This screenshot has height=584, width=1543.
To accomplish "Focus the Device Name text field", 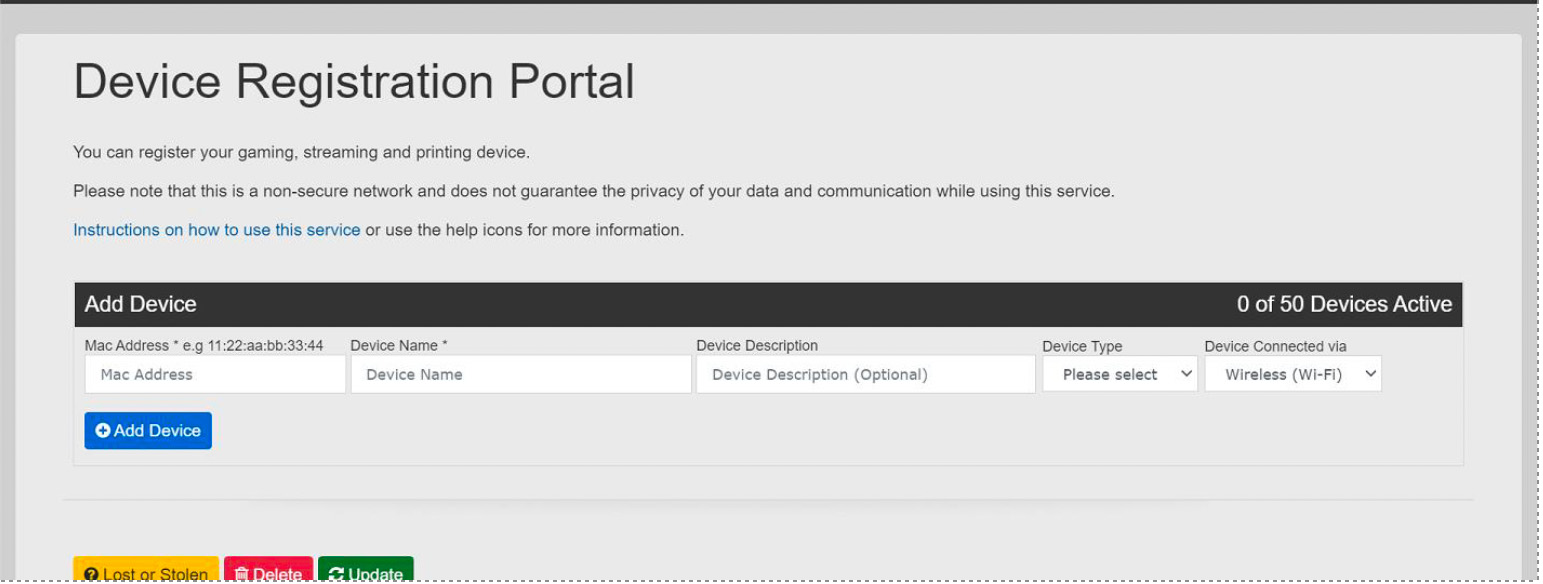I will [520, 373].
